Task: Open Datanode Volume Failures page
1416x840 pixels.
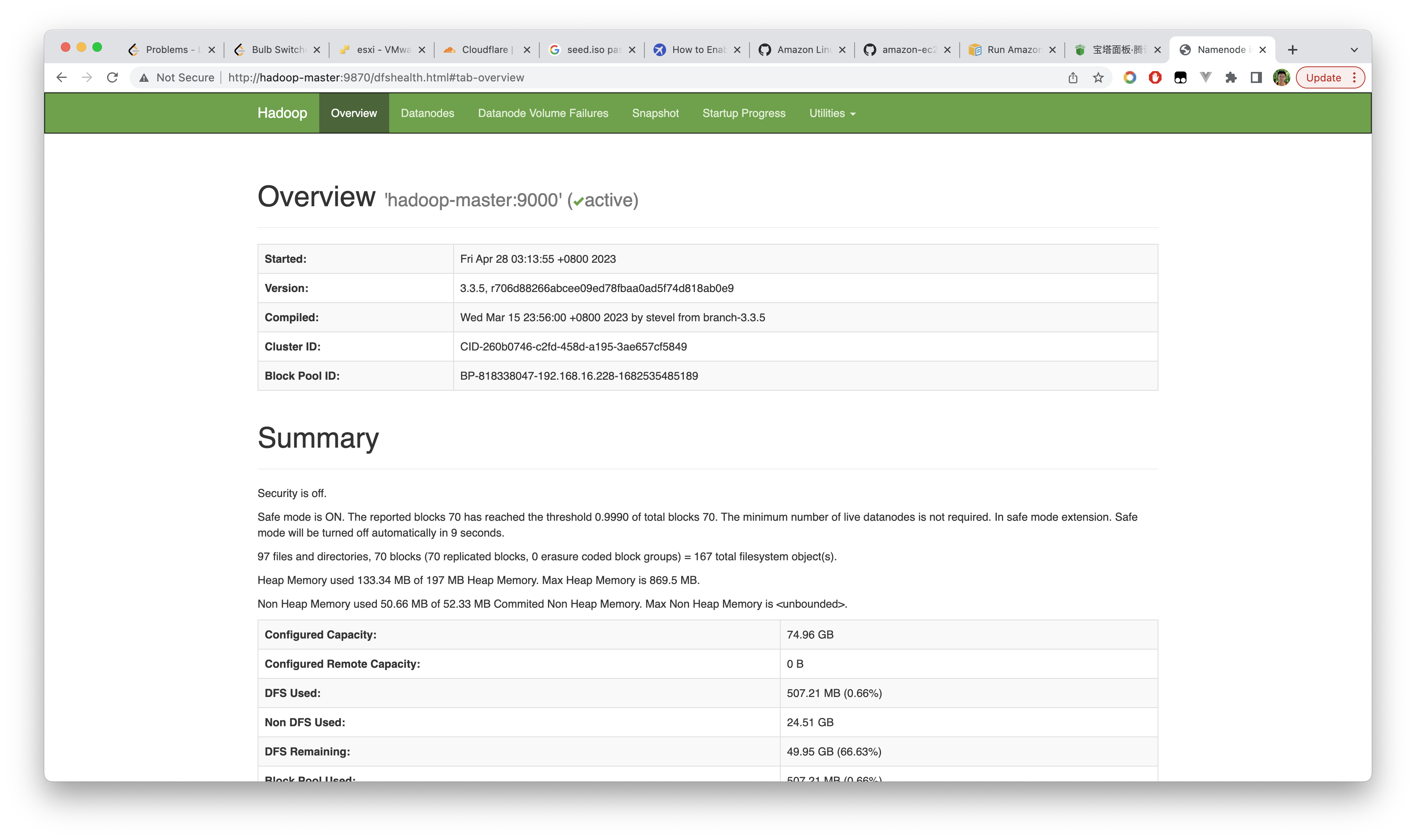Action: 543,113
